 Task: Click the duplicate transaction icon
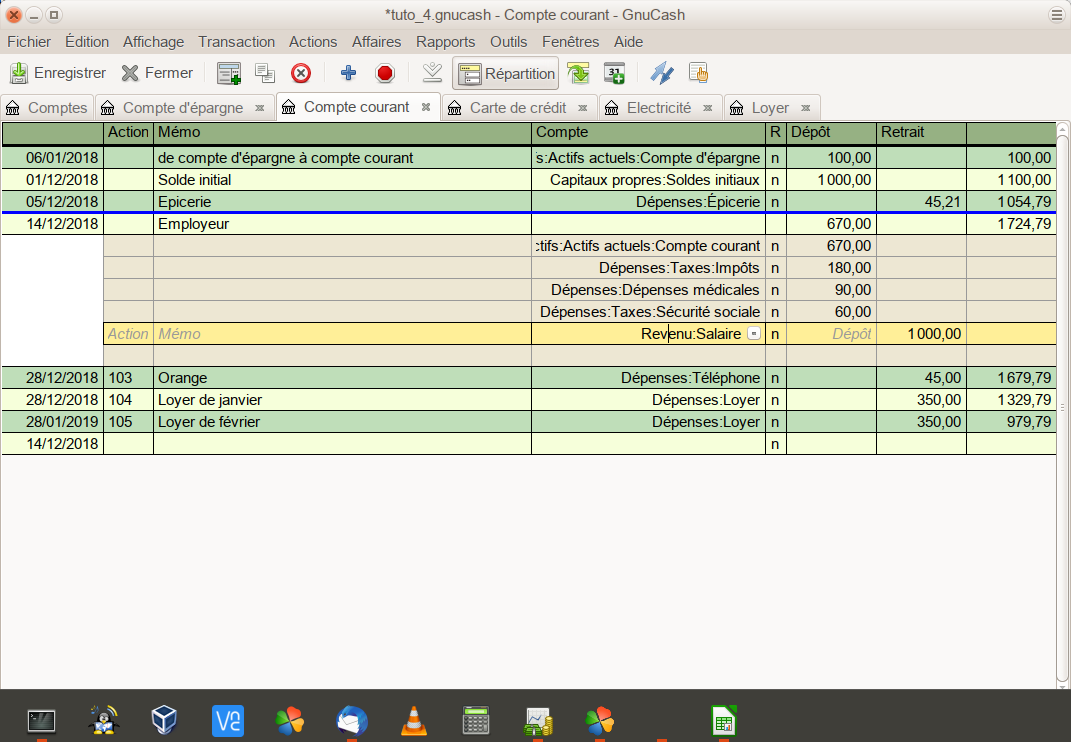point(265,73)
